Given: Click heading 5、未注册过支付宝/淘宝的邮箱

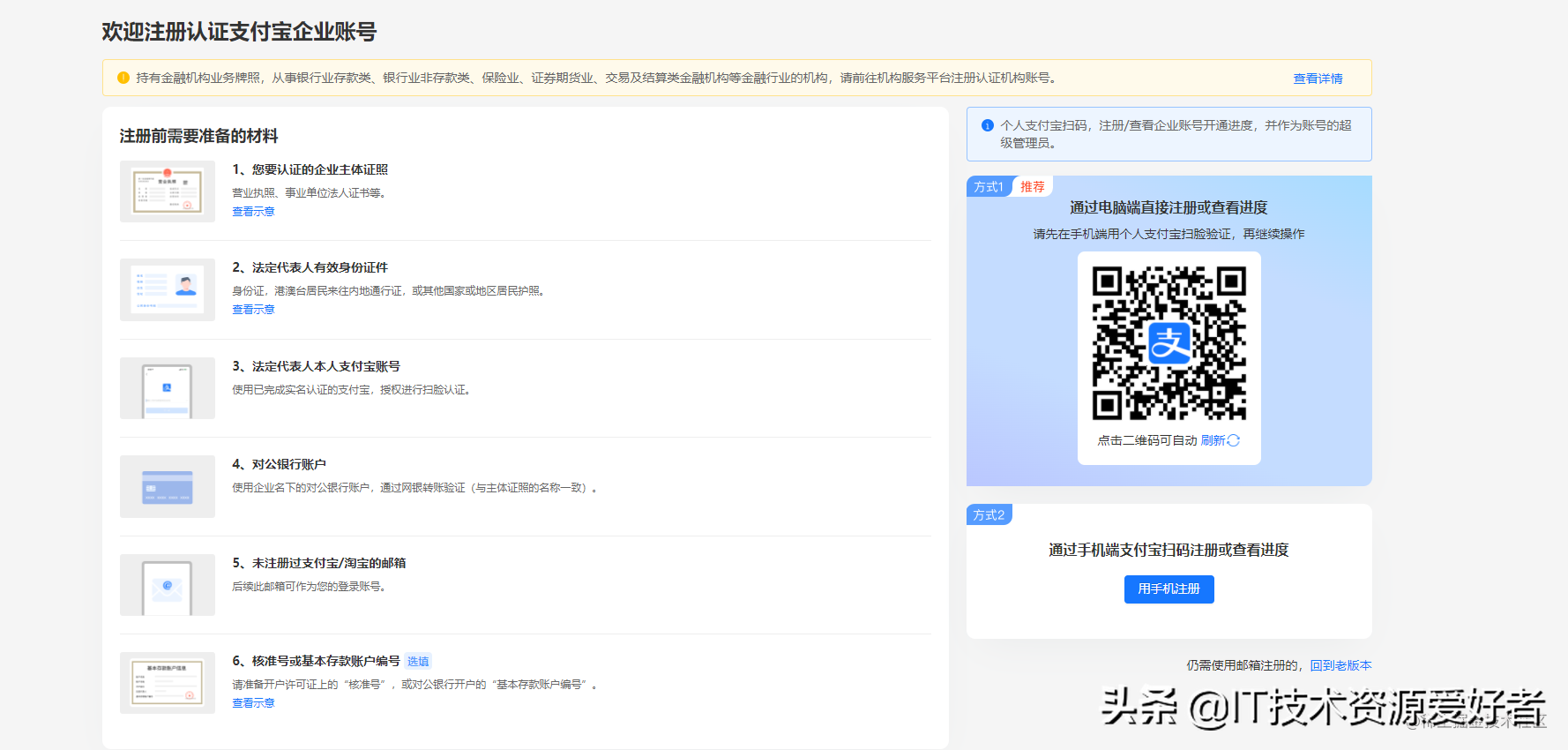Looking at the screenshot, I should coord(319,563).
